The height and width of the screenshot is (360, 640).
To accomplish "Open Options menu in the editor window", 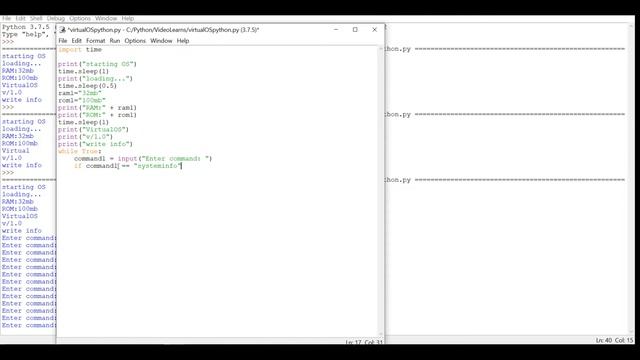I will 135,41.
